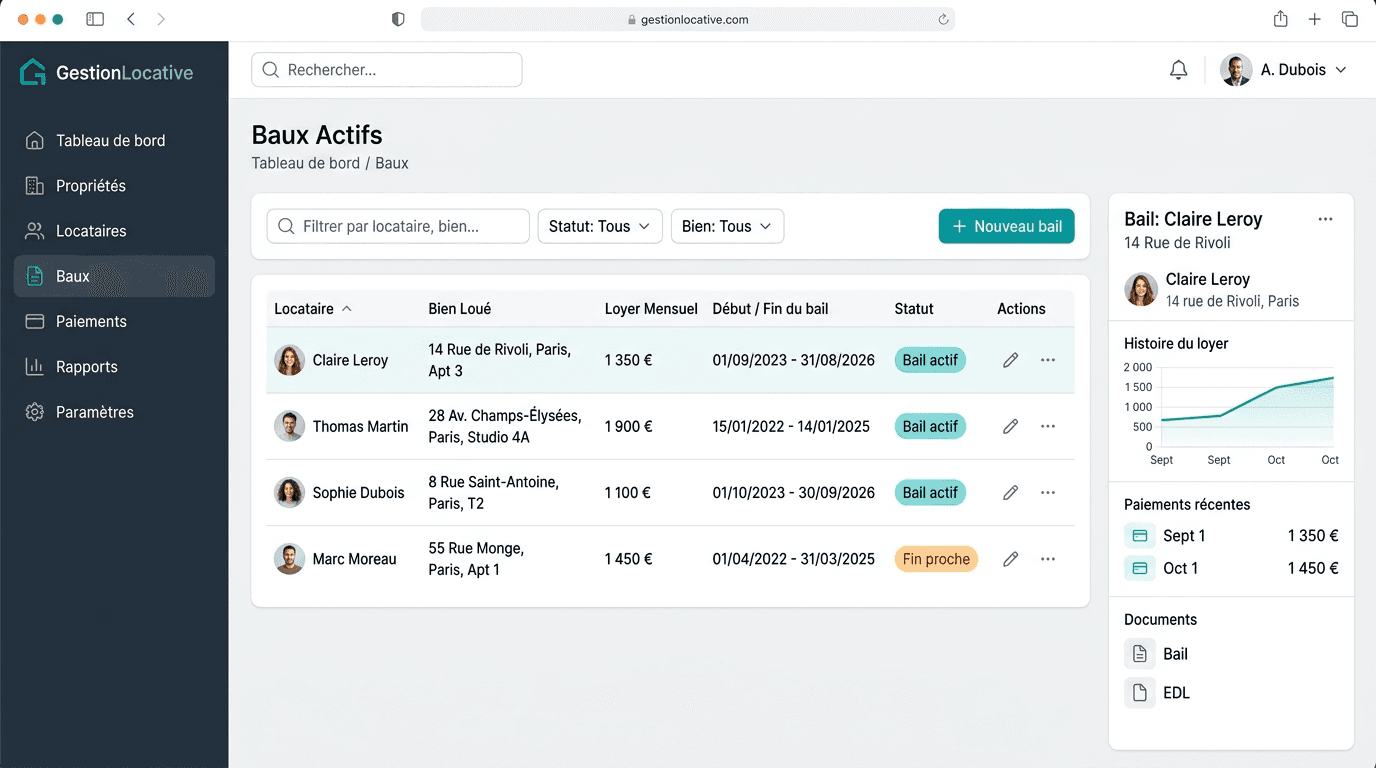Screen dimensions: 1376x768
Task: Click the browser sidebar toggle icon
Action: click(x=95, y=19)
